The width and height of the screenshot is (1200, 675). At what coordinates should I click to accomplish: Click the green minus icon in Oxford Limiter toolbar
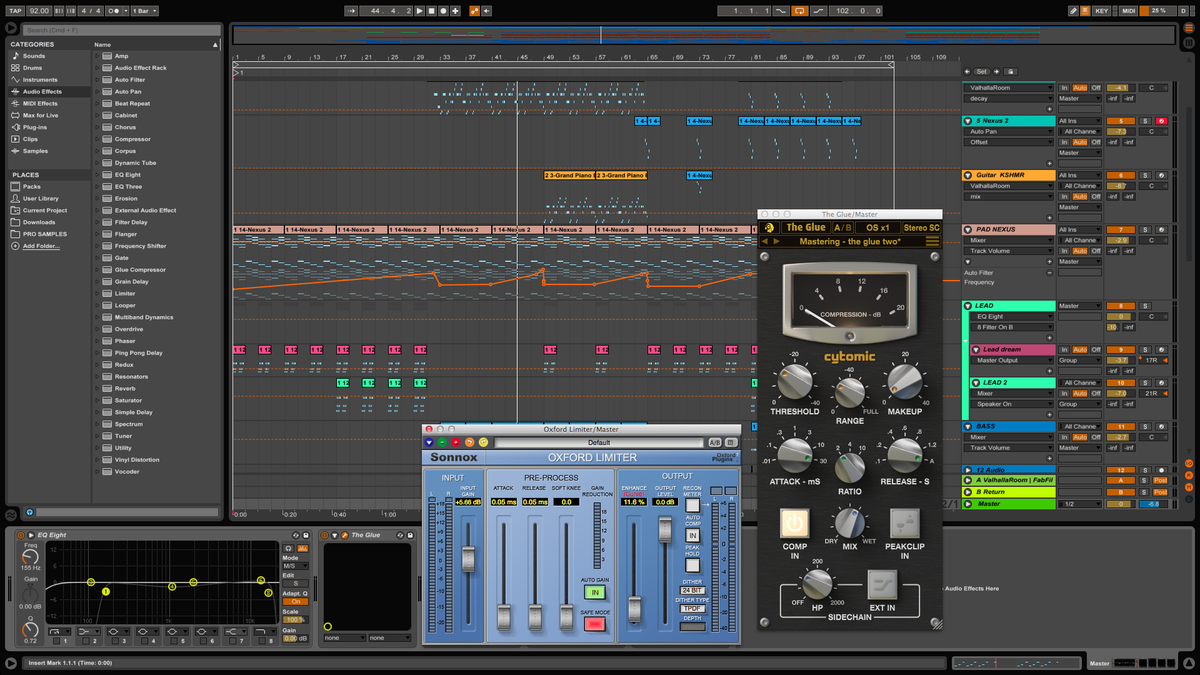442,442
